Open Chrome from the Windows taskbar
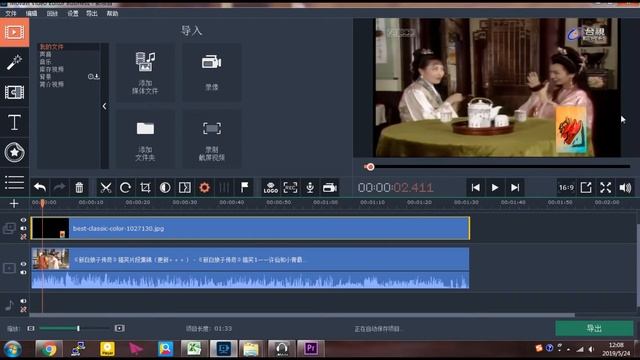Screen dimensions: 640x360 [x=49, y=349]
